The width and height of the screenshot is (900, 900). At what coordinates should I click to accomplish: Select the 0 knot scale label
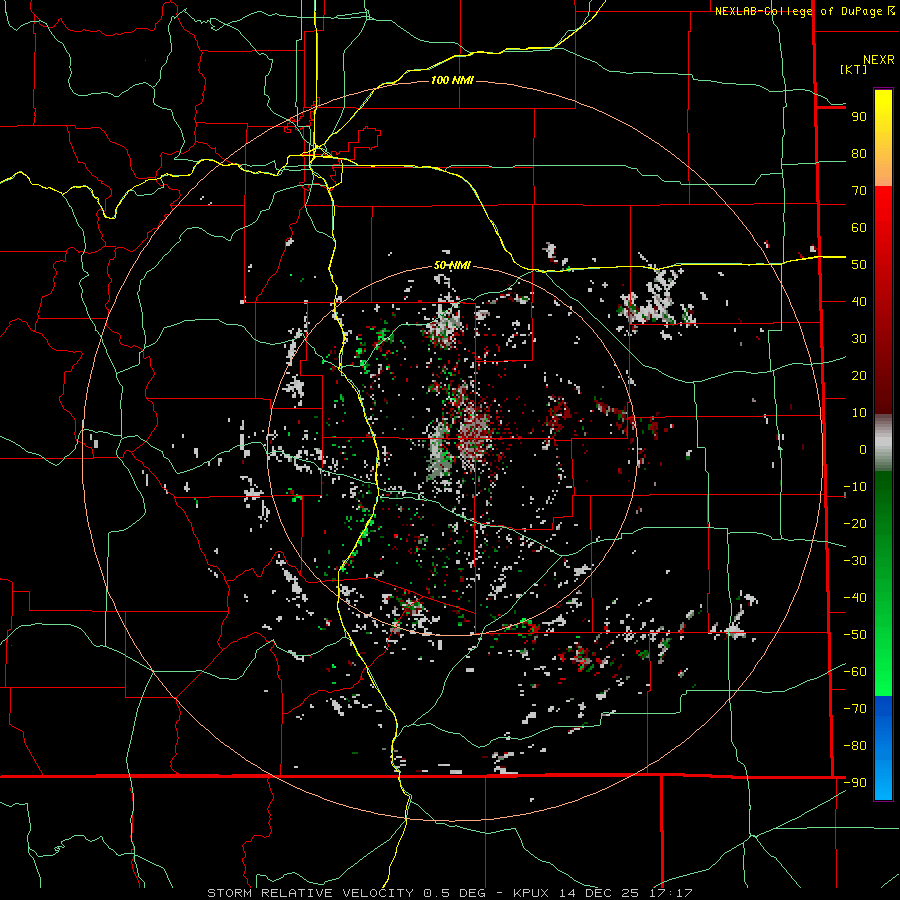click(863, 450)
